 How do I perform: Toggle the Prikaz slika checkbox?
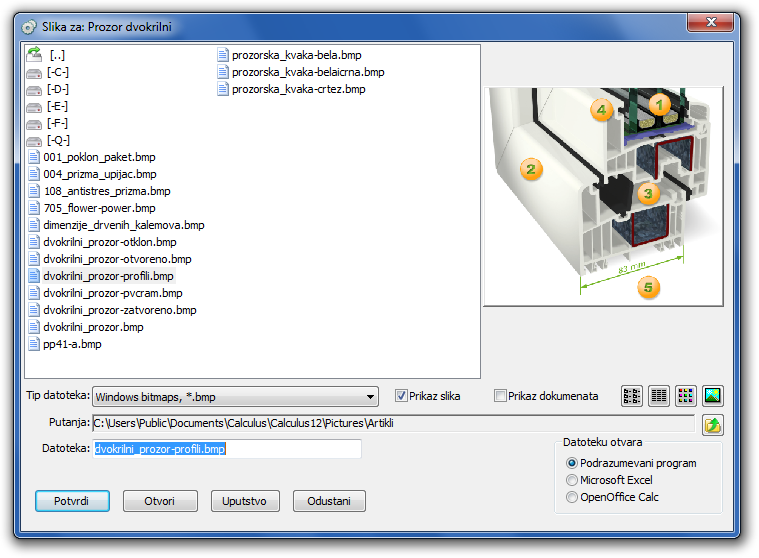click(x=402, y=396)
